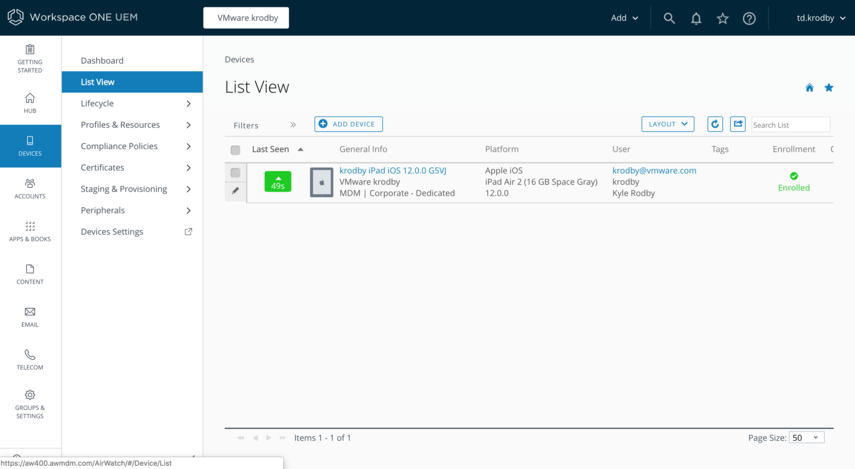Sort by the Last Seen column header
The image size is (855, 469).
(x=271, y=149)
